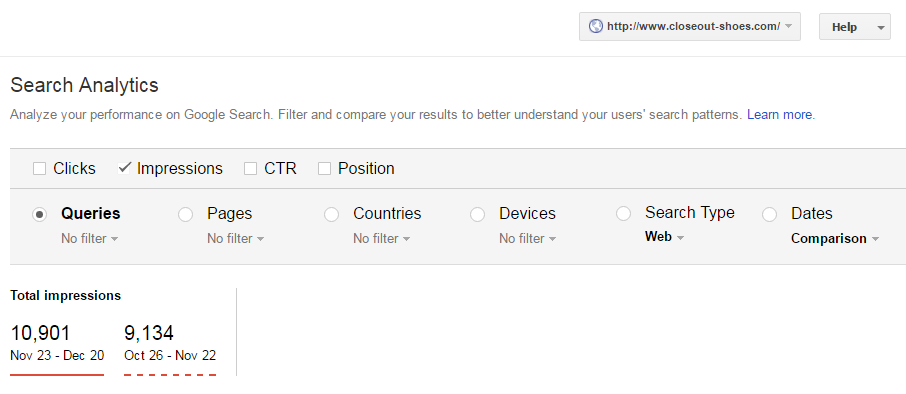Image resolution: width=906 pixels, height=394 pixels.
Task: Open the Help dropdown arrow
Action: (x=881, y=27)
